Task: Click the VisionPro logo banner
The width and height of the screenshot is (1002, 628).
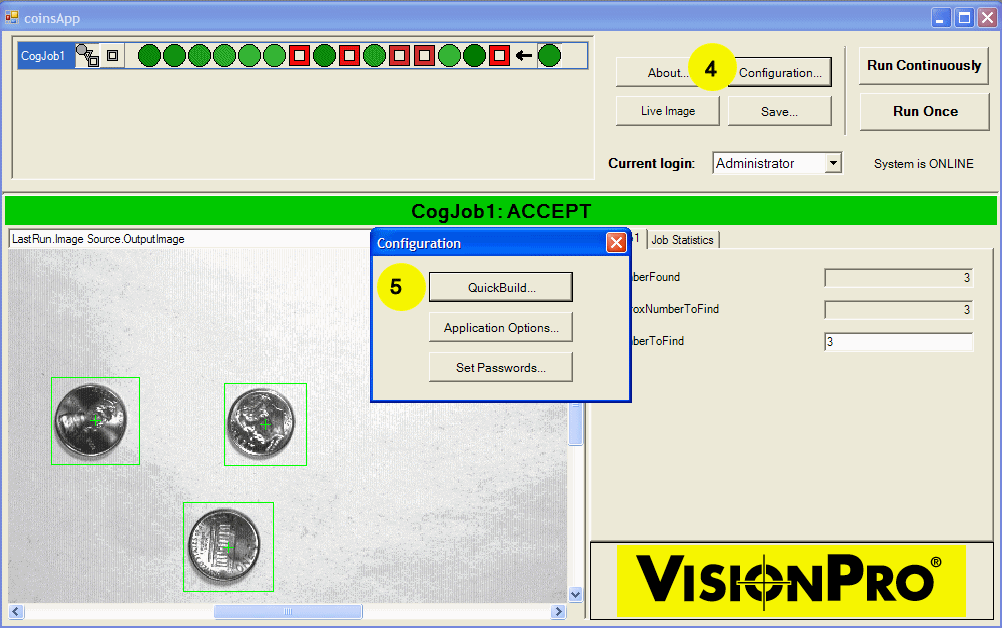Action: [x=791, y=580]
